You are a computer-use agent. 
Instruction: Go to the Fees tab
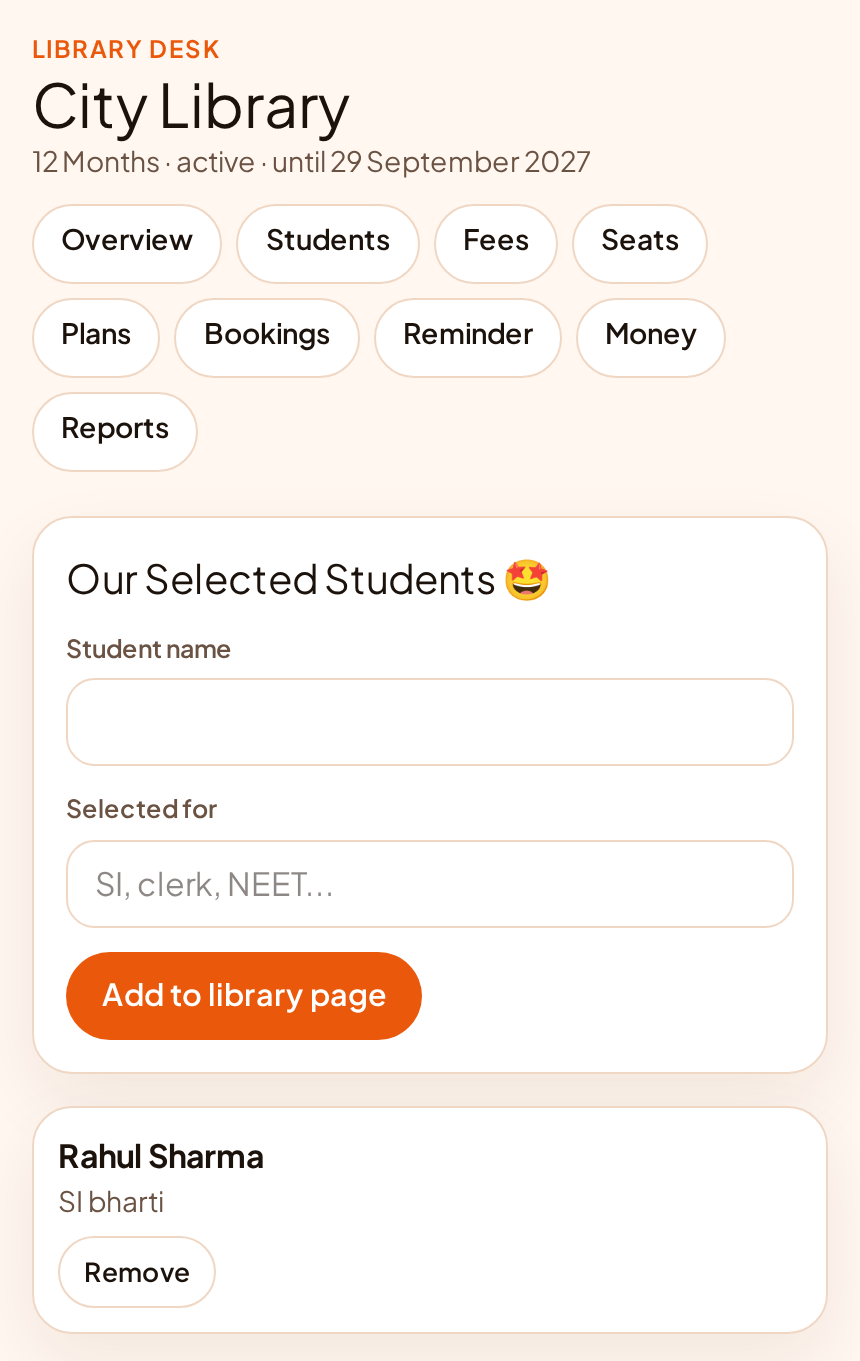tap(496, 244)
